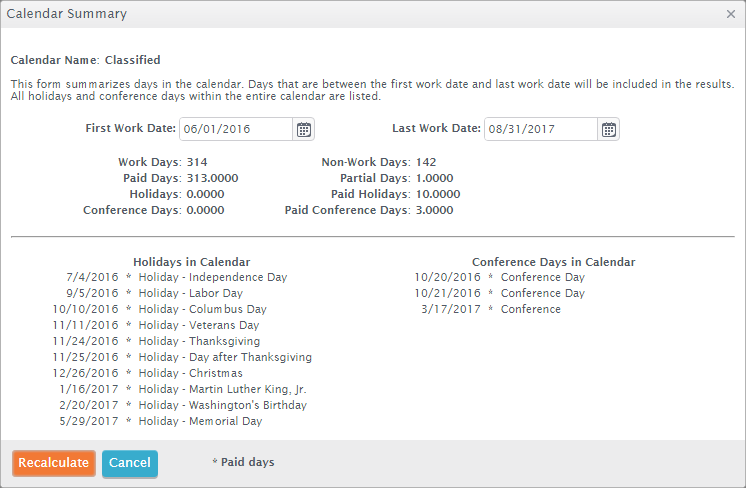Click the Recalculate button

(54, 463)
